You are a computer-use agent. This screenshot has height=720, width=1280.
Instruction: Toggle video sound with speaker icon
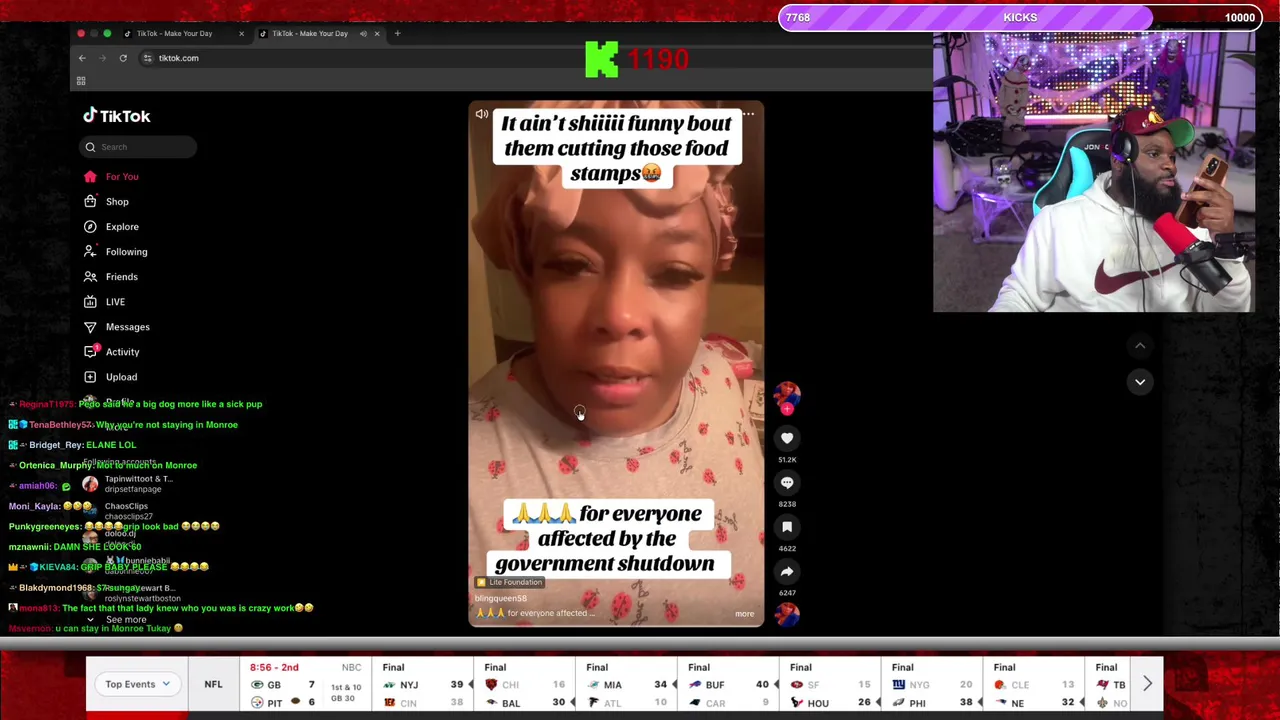(x=482, y=114)
